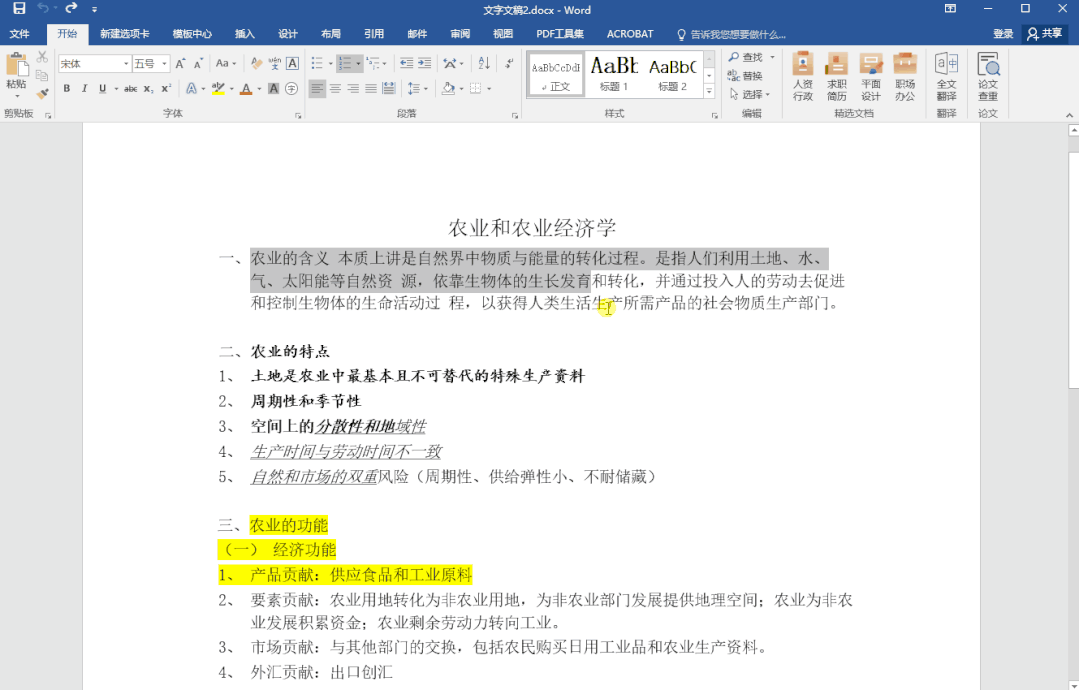This screenshot has height=690, width=1079.
Task: Apply yellow text highlight color
Action: point(219,89)
